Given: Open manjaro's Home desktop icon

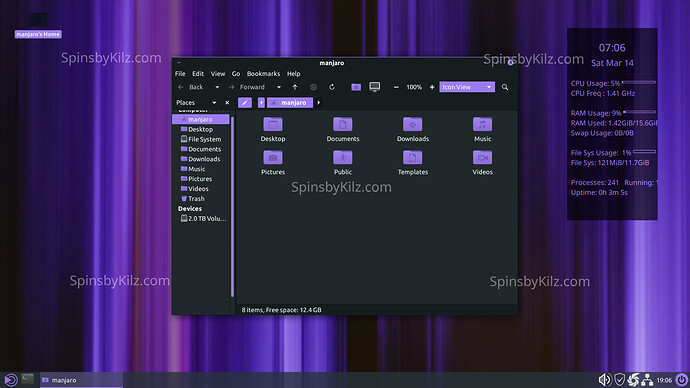Looking at the screenshot, I should (38, 26).
